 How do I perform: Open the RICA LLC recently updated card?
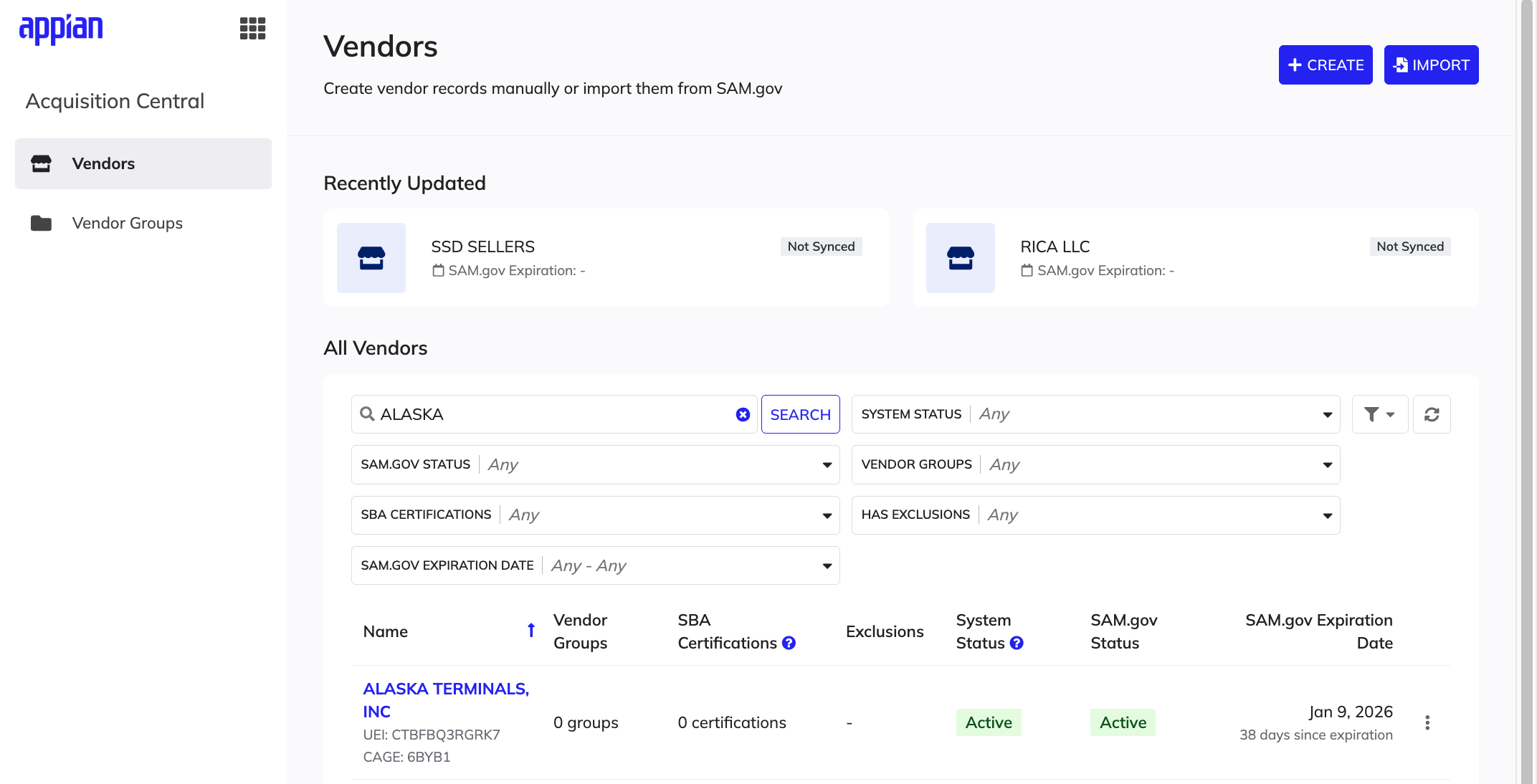[x=1196, y=258]
